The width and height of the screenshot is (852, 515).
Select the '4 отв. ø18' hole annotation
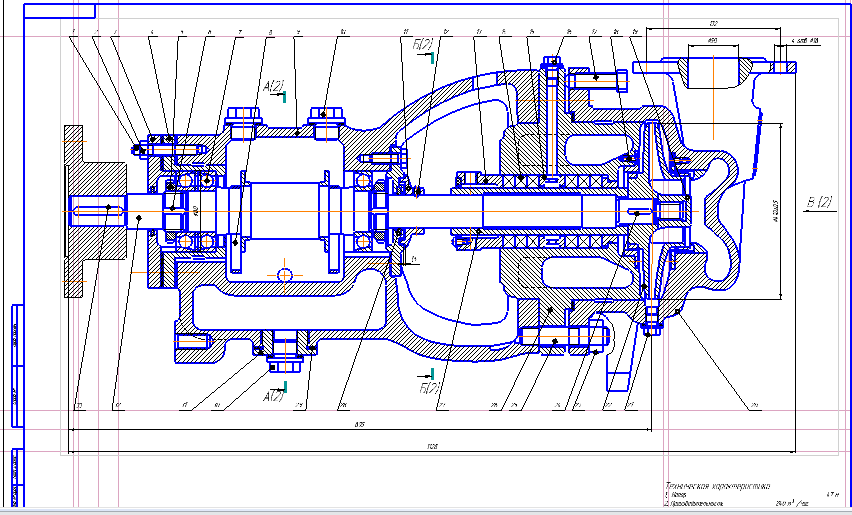coord(805,41)
